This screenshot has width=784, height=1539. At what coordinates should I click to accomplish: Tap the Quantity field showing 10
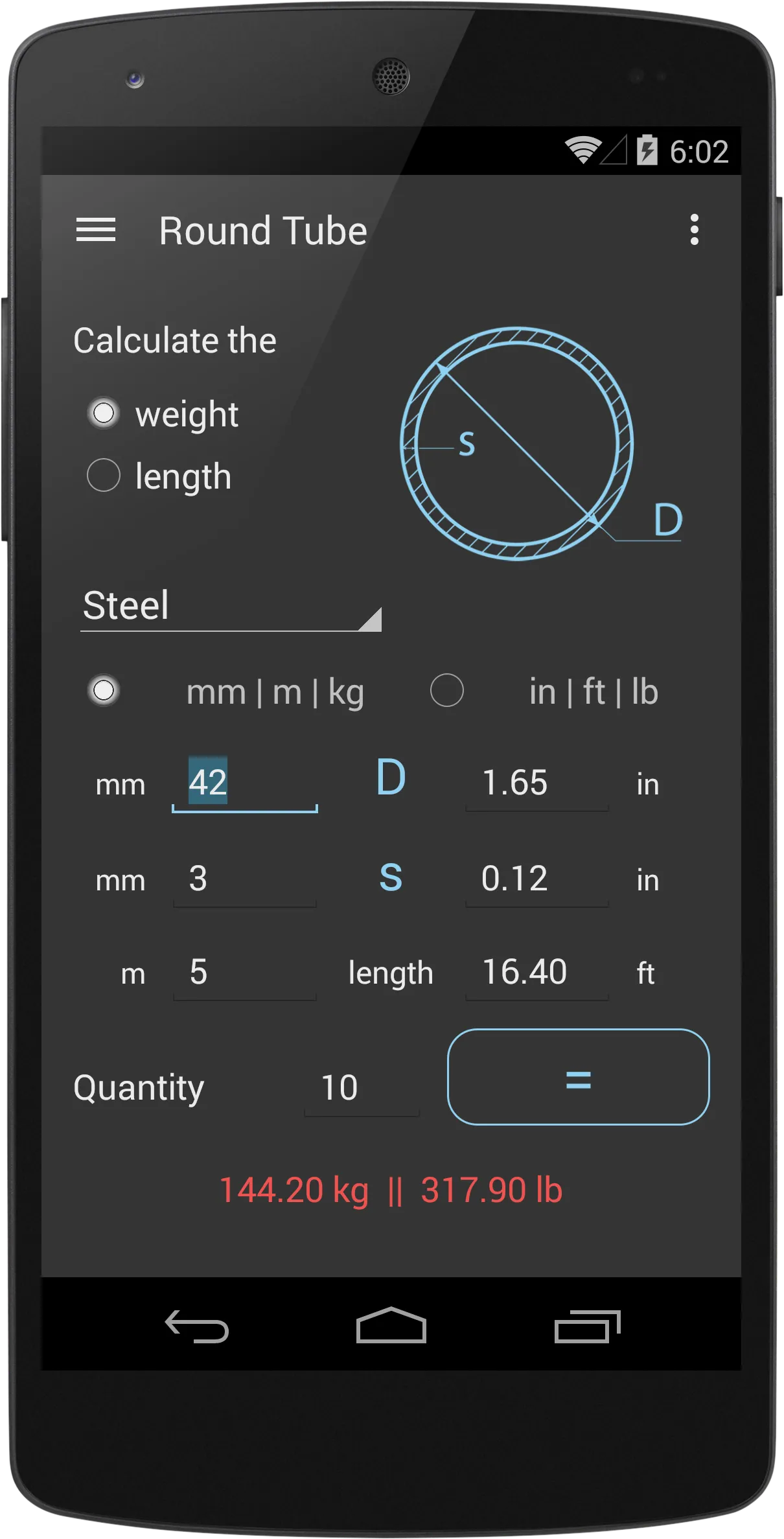(x=362, y=1088)
